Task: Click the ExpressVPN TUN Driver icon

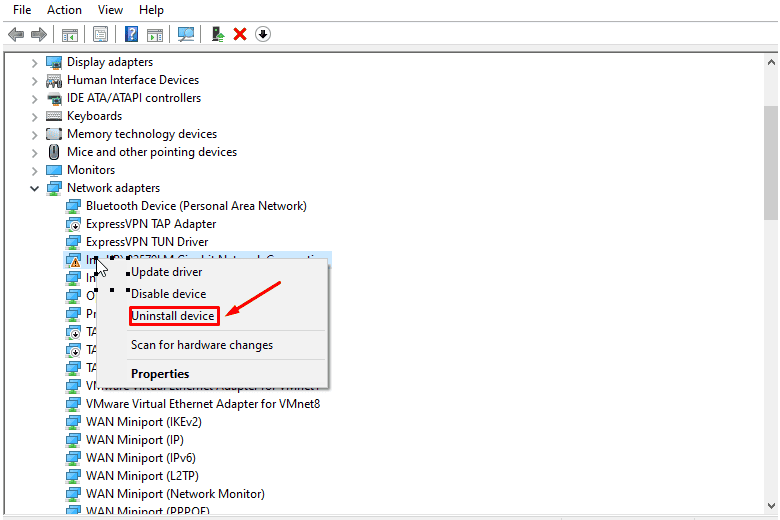Action: coord(73,242)
